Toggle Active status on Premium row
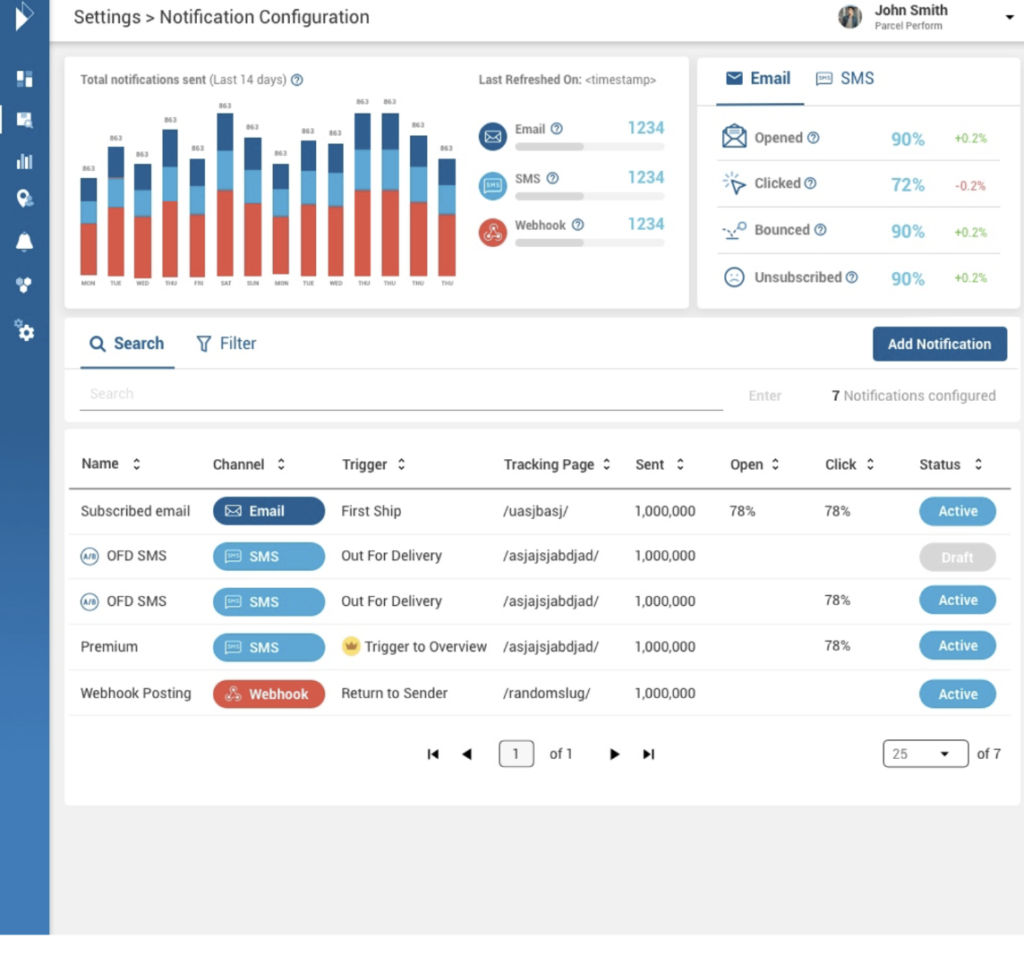 [957, 646]
